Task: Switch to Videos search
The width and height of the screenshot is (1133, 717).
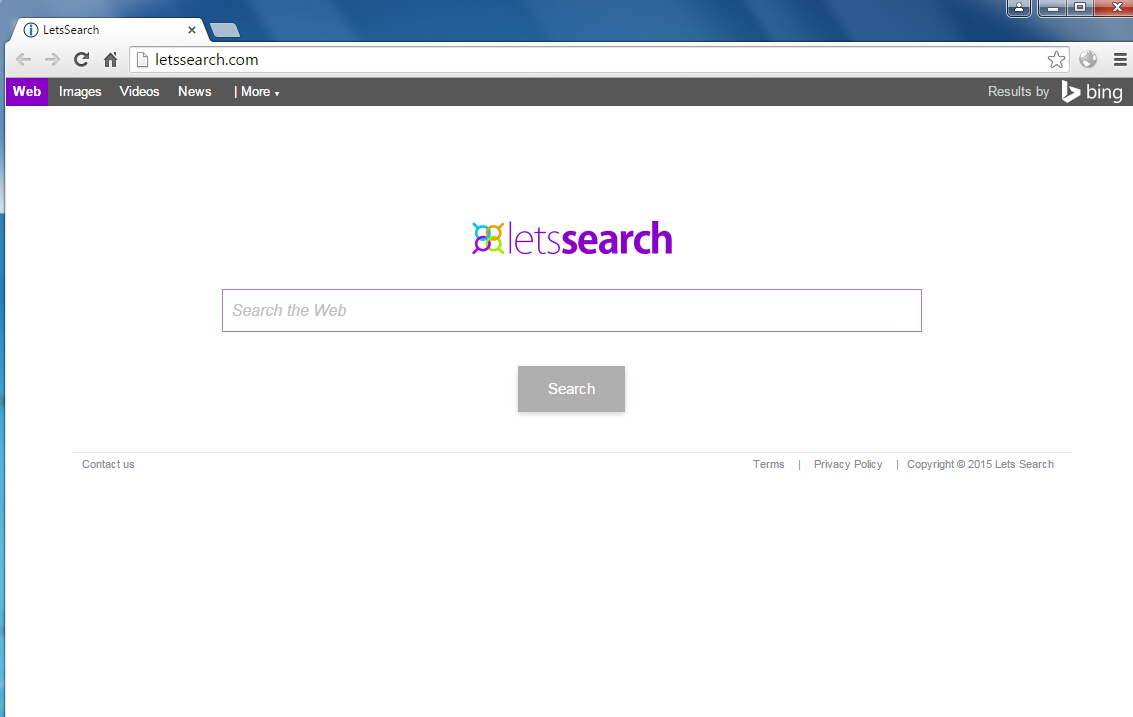Action: (x=139, y=92)
